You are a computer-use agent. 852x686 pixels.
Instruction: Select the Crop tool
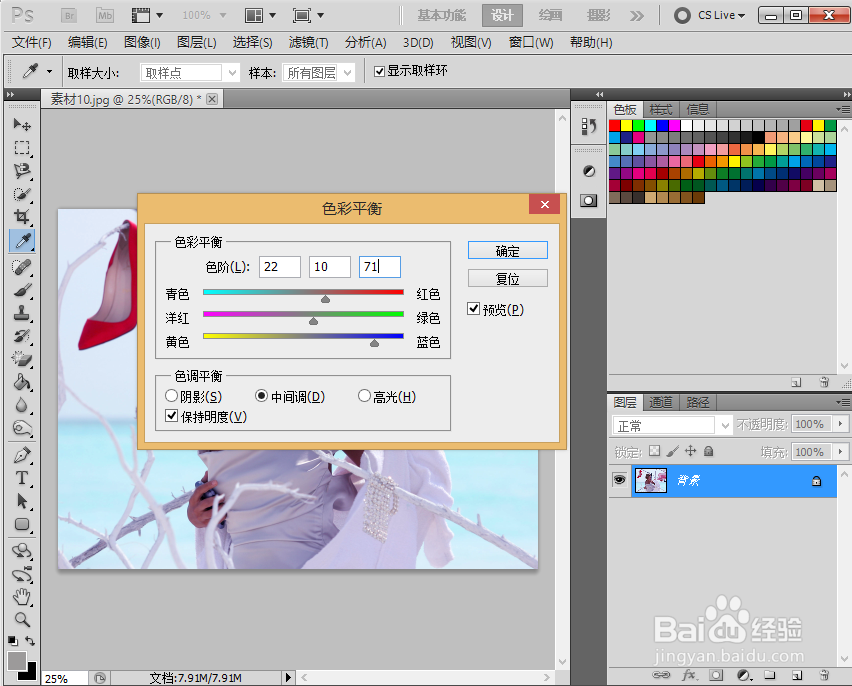pyautogui.click(x=22, y=217)
